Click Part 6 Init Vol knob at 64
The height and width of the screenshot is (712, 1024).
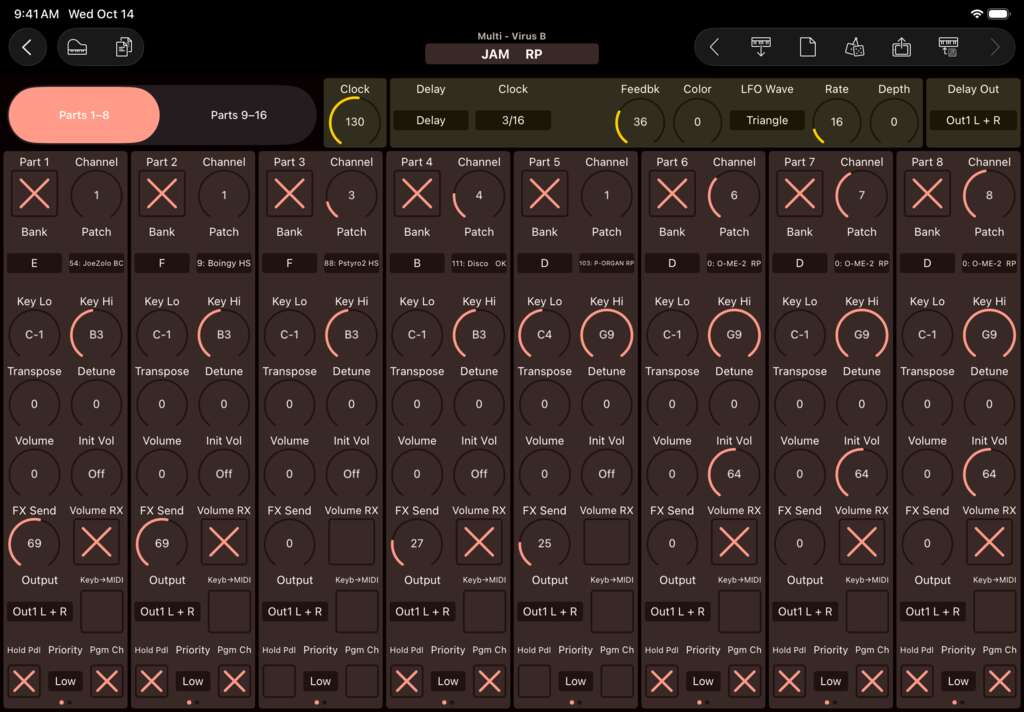click(x=734, y=474)
